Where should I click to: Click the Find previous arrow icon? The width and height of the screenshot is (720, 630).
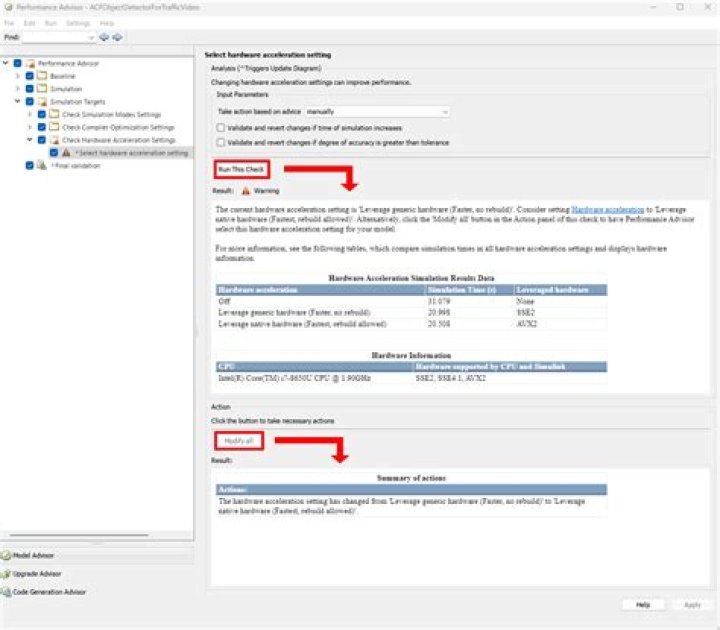point(104,37)
